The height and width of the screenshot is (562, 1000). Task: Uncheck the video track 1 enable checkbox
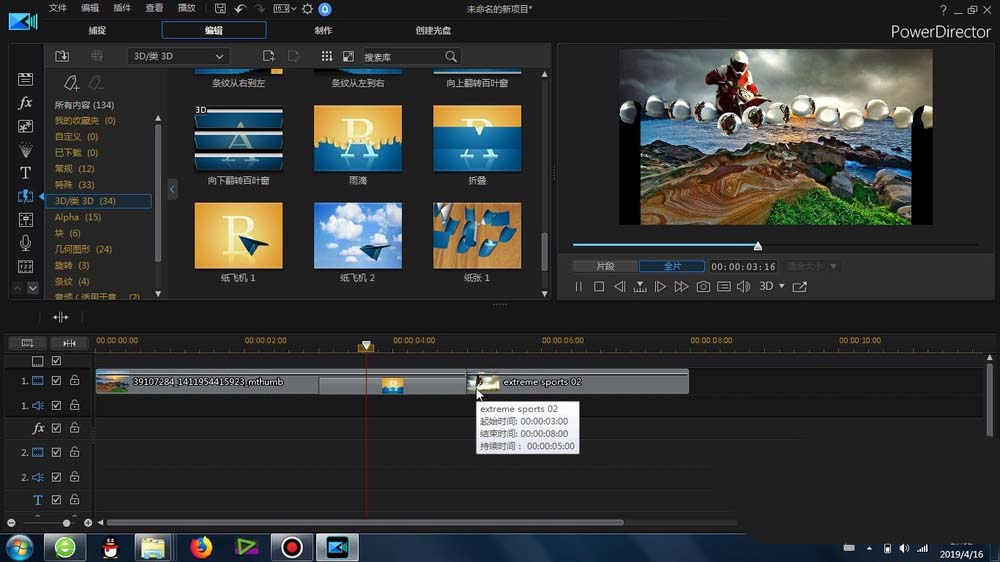[x=57, y=381]
